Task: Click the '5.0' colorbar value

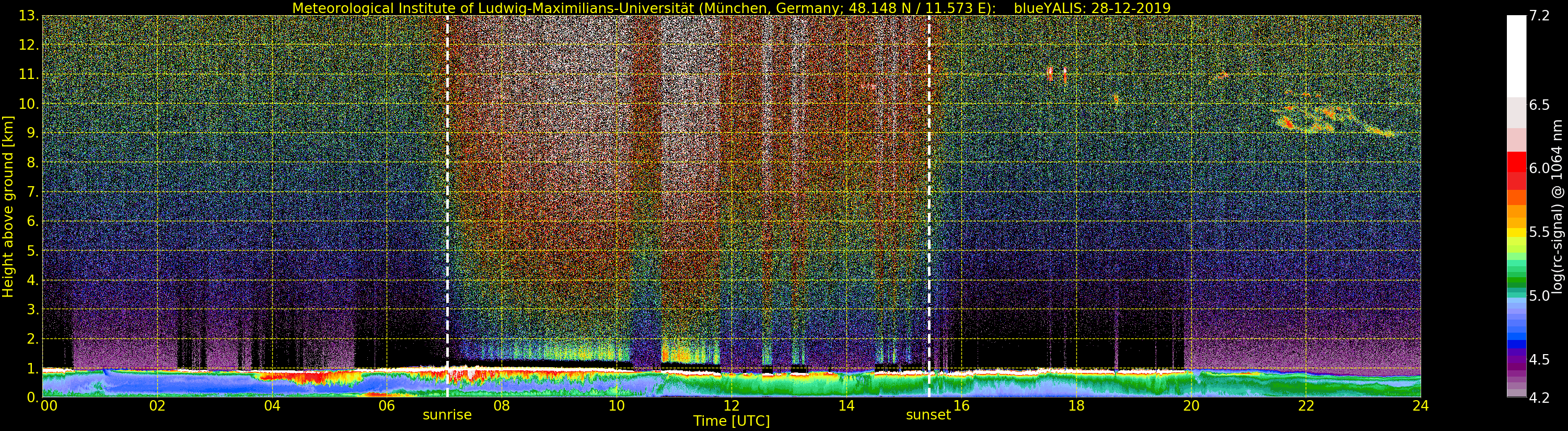Action: coord(1539,296)
